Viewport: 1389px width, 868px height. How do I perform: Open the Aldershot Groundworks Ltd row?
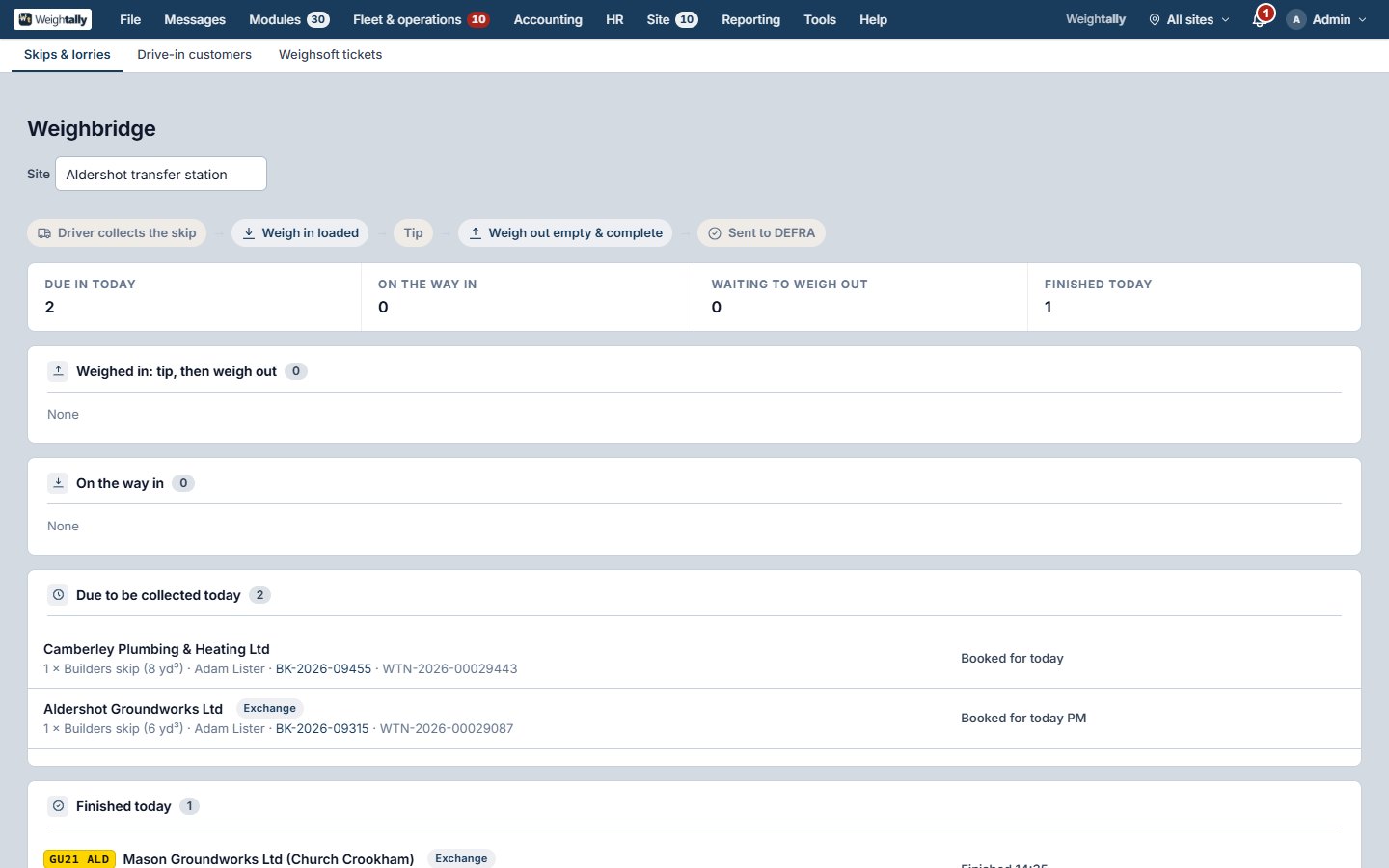694,719
